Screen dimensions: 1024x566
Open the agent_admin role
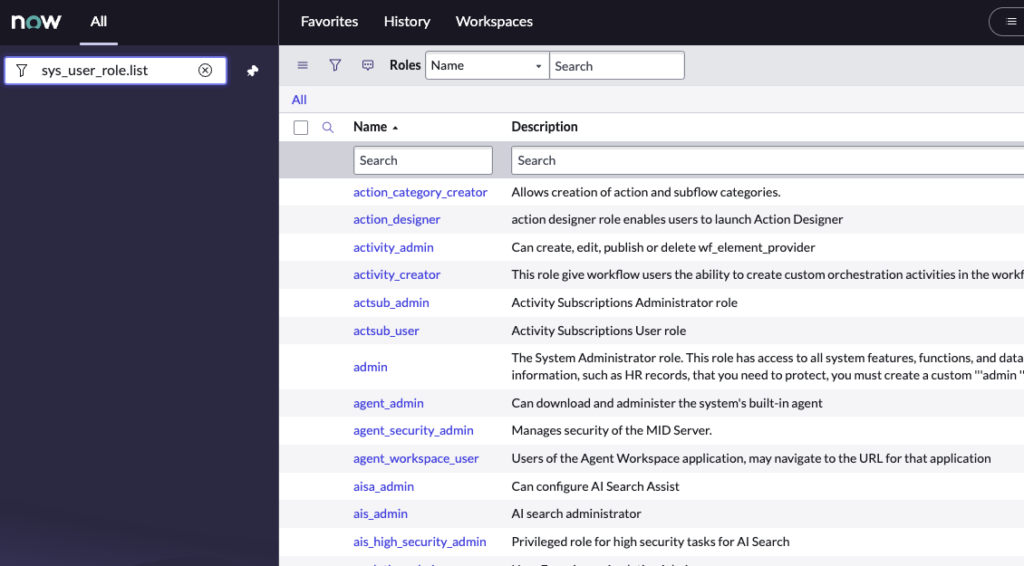pyautogui.click(x=388, y=403)
